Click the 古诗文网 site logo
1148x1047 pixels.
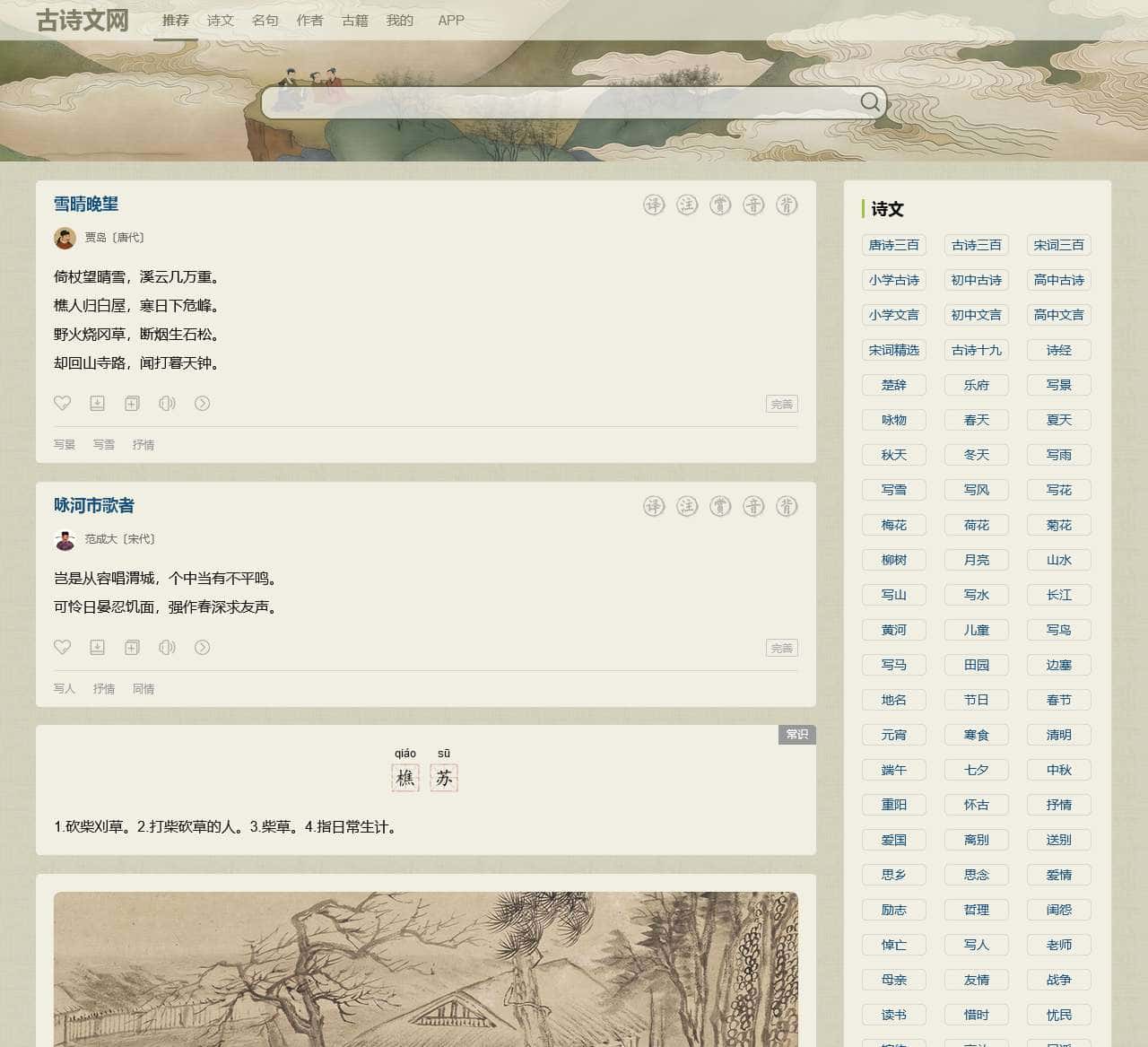click(x=83, y=20)
